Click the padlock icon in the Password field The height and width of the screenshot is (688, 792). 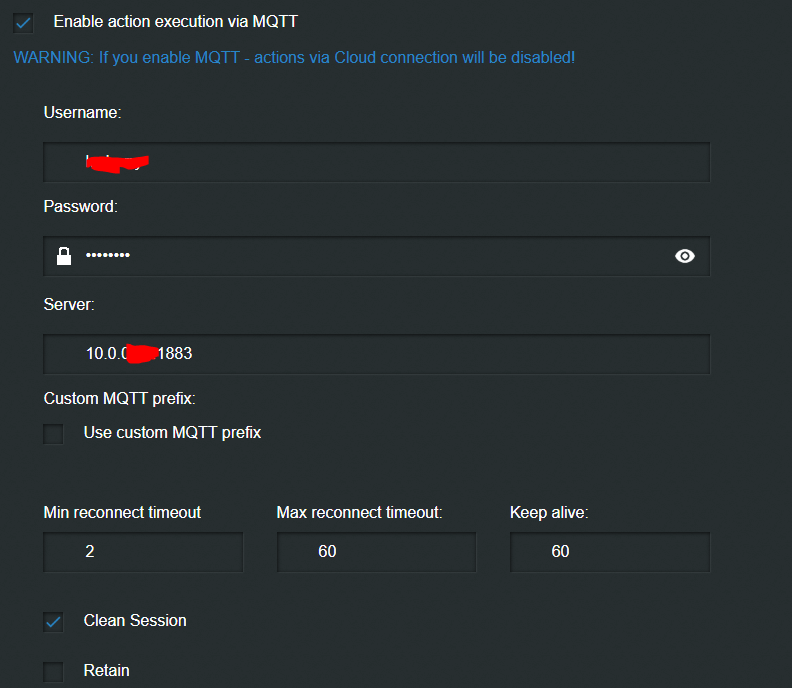[x=64, y=256]
